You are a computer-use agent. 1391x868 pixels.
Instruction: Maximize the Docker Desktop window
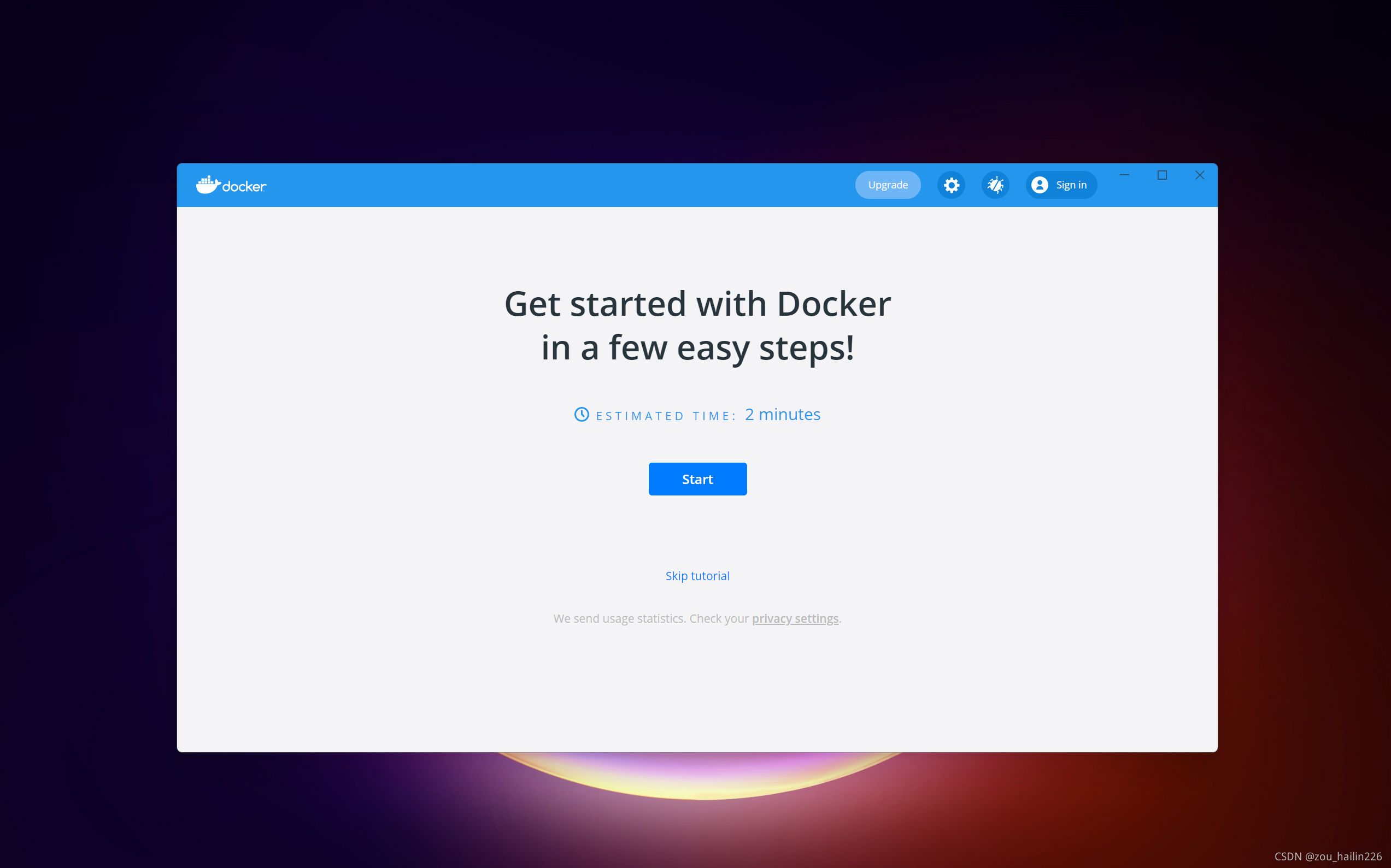[x=1162, y=175]
